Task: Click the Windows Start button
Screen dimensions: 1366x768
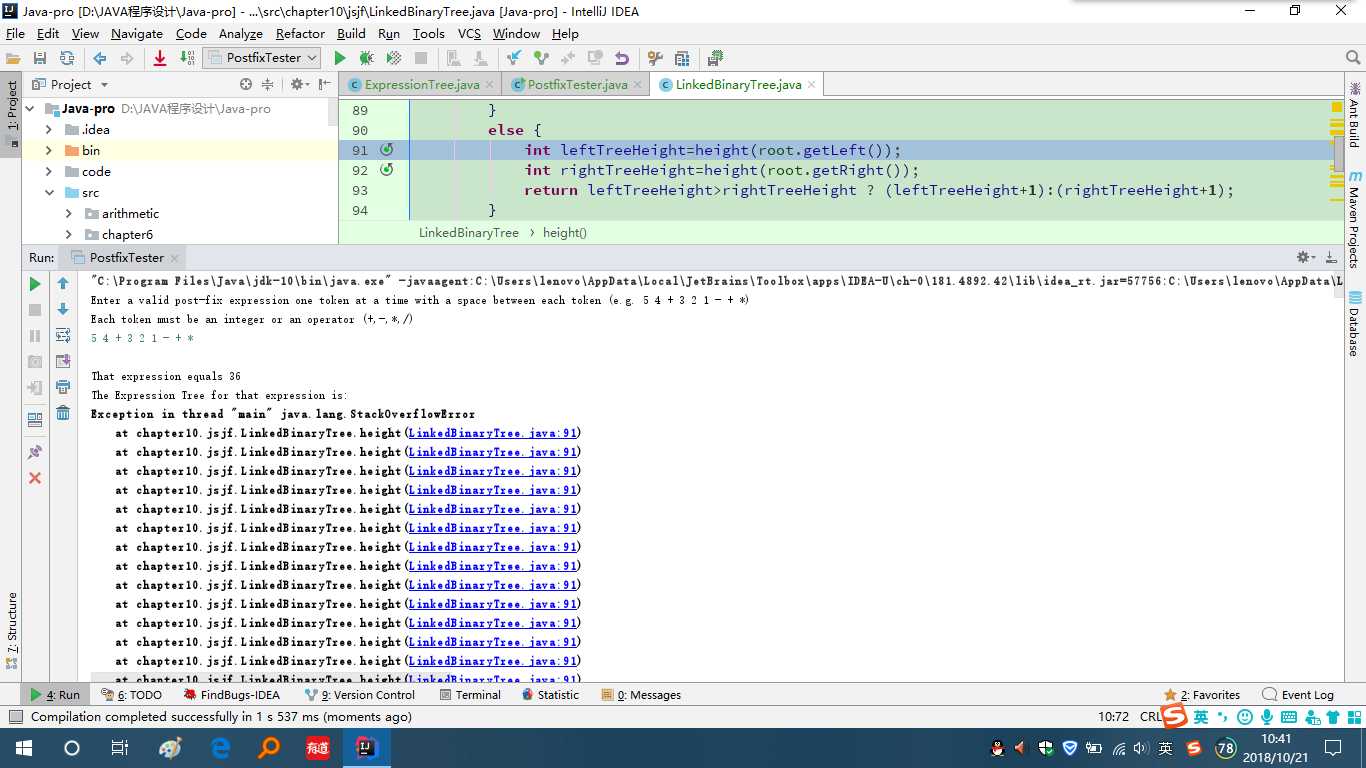Action: click(23, 748)
